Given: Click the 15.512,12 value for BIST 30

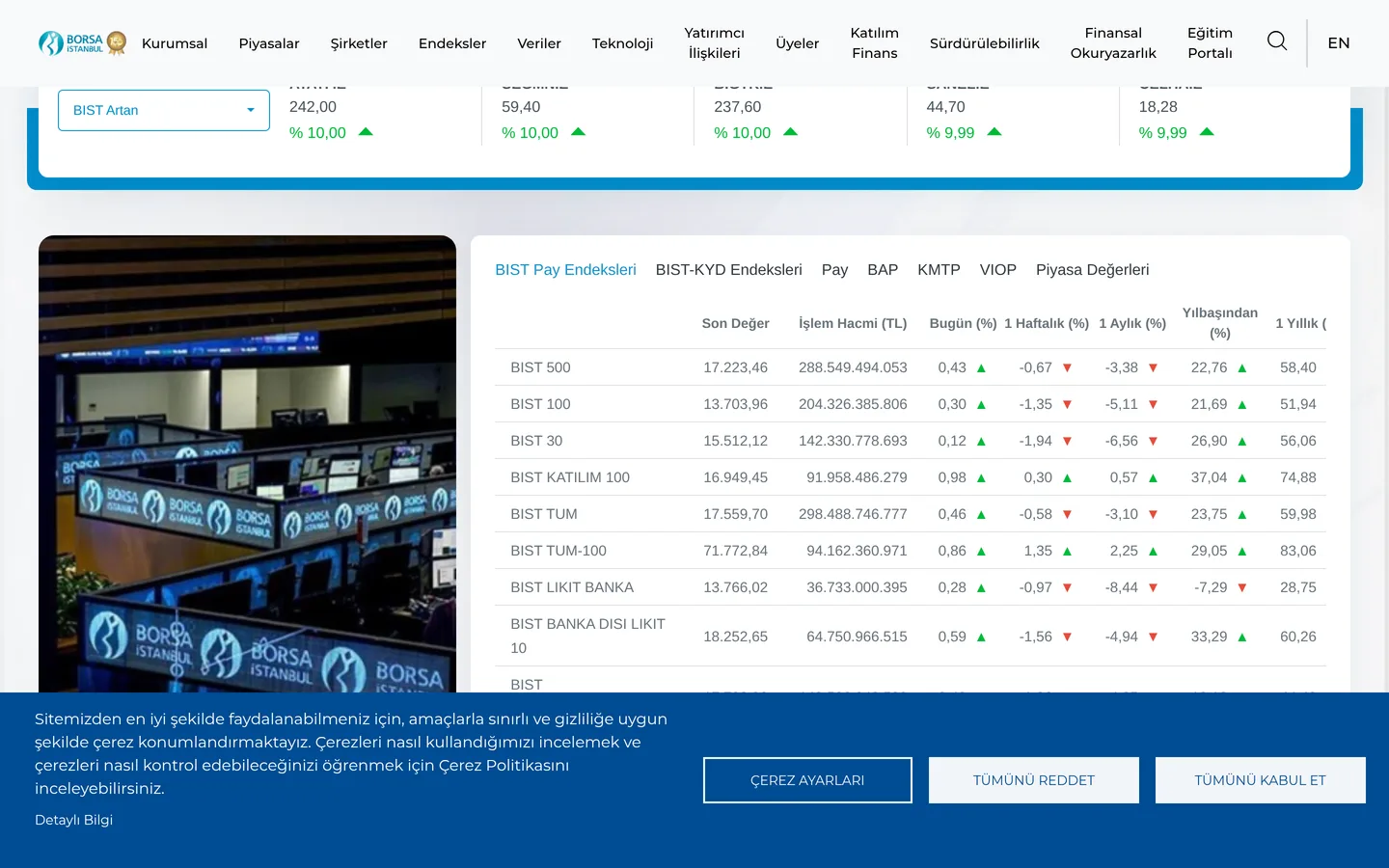Looking at the screenshot, I should [x=735, y=441].
